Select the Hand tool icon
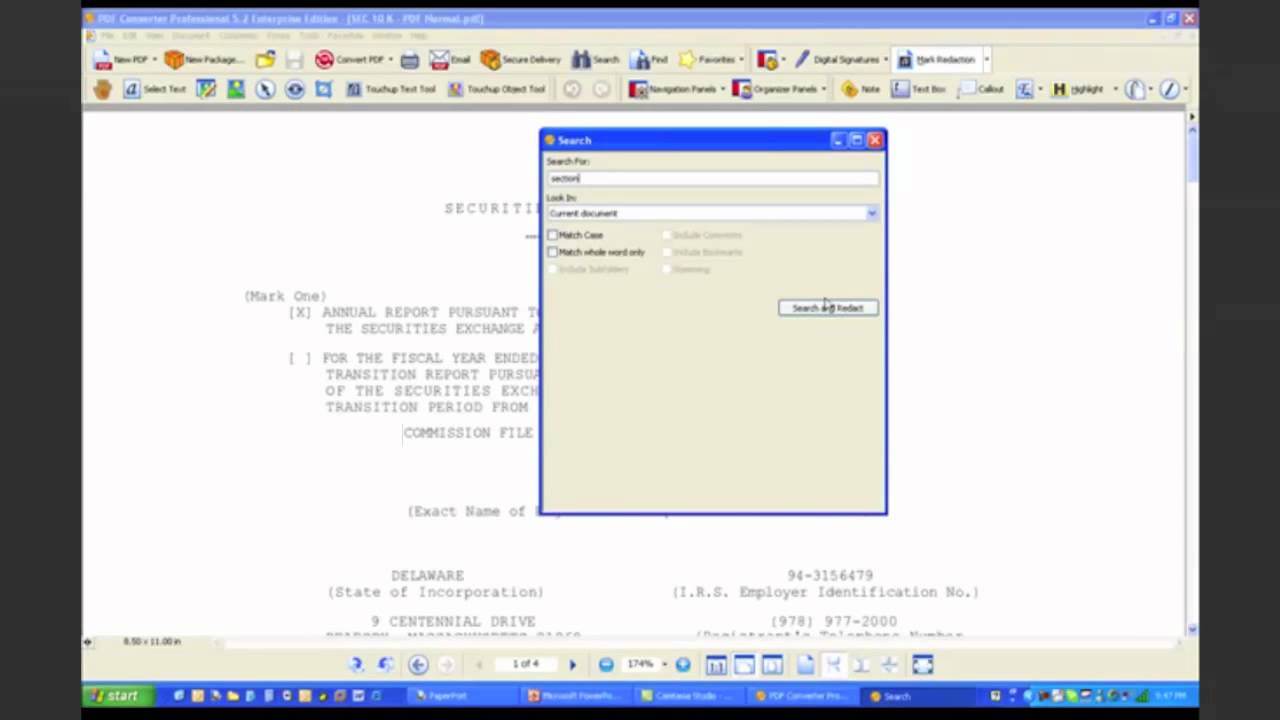Viewport: 1280px width, 720px height. tap(102, 89)
